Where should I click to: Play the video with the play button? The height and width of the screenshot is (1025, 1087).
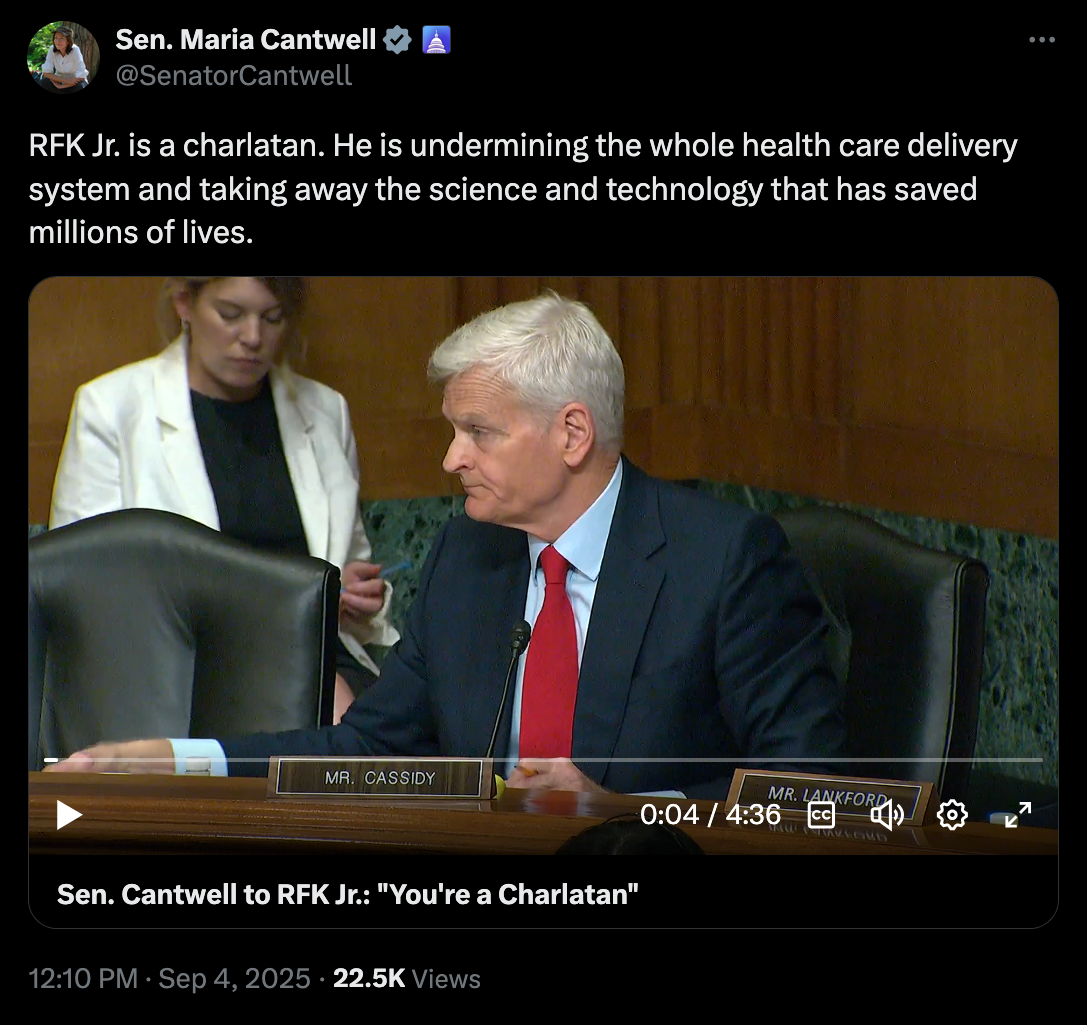pyautogui.click(x=69, y=814)
